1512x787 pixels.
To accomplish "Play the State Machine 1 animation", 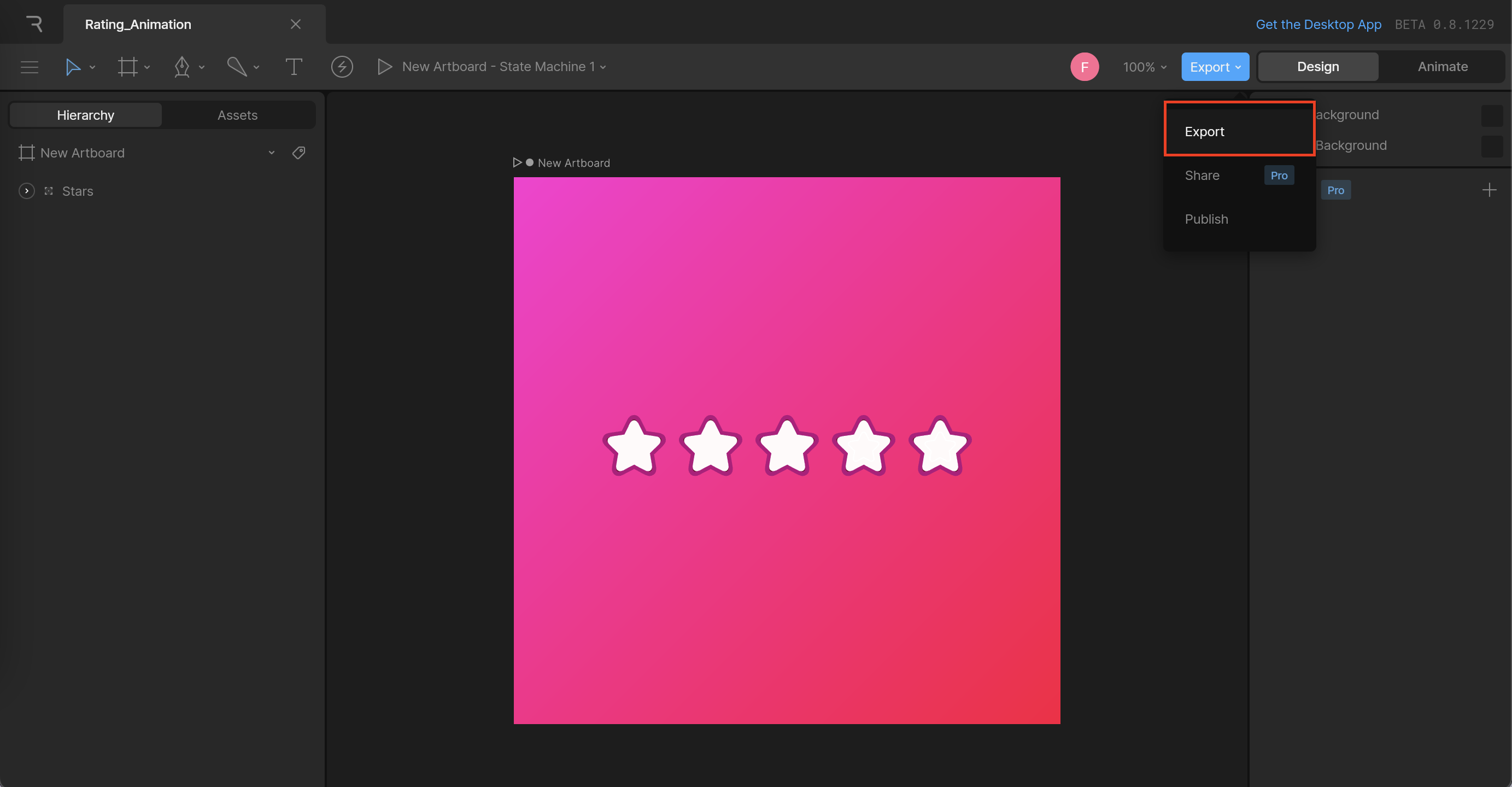I will coord(384,67).
